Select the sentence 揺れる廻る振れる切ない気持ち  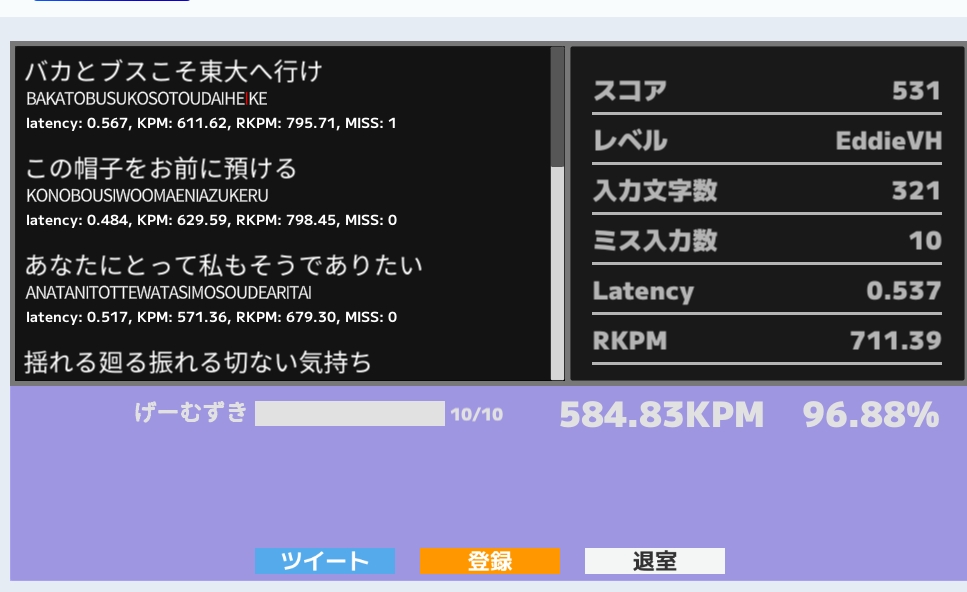point(198,362)
